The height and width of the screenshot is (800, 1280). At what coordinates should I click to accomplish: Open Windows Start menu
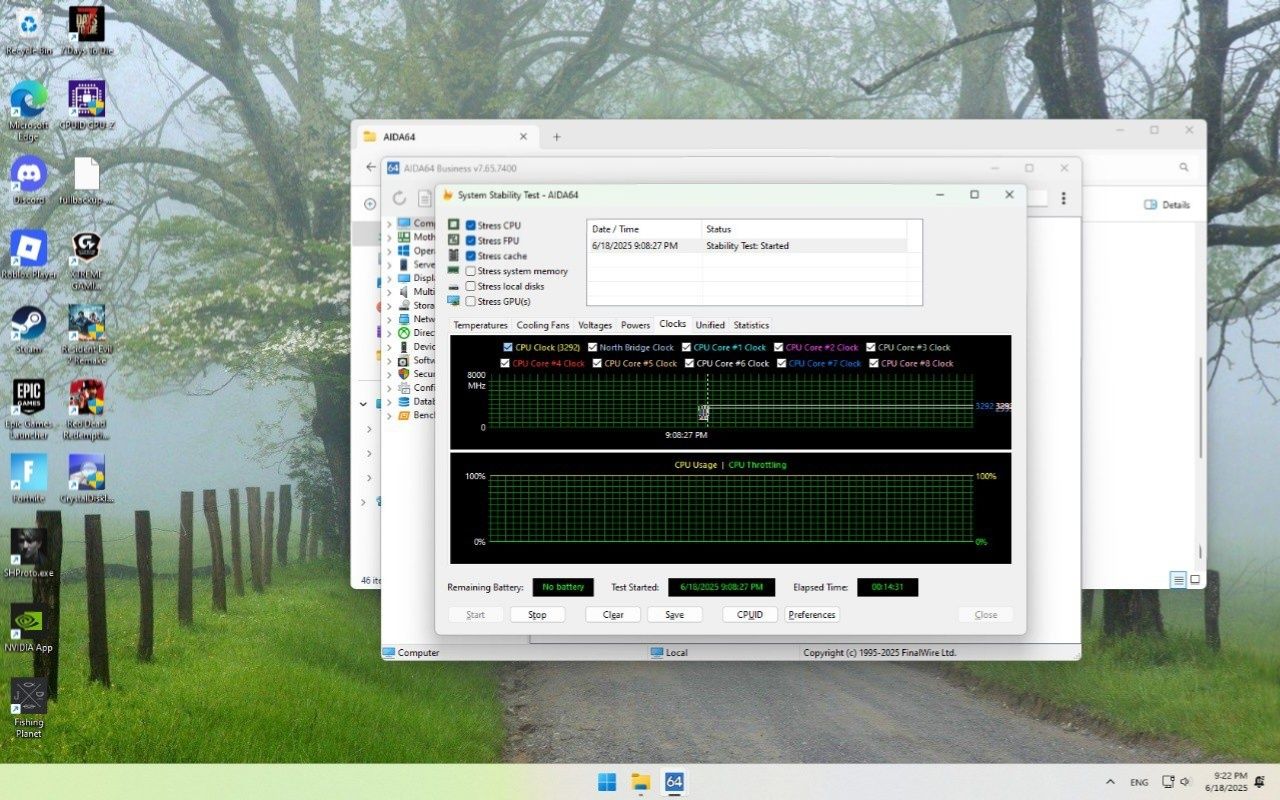(607, 781)
